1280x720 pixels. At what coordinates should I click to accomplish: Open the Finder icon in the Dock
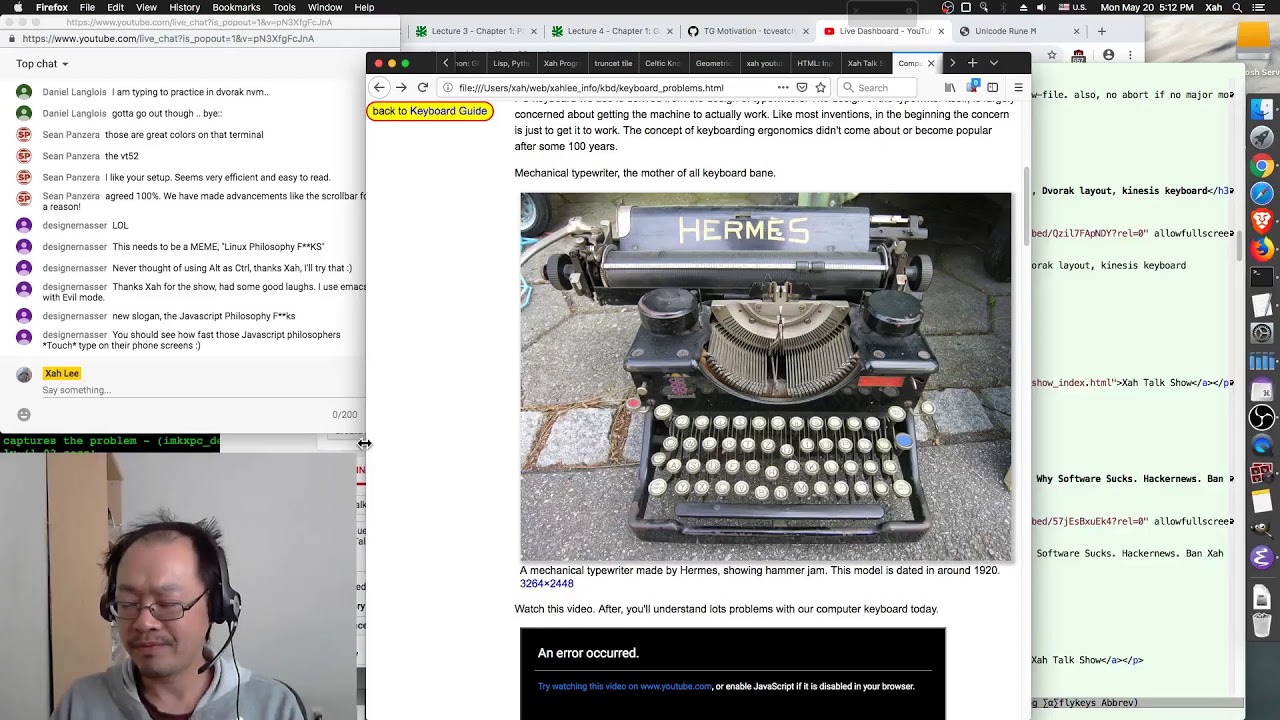[1262, 109]
